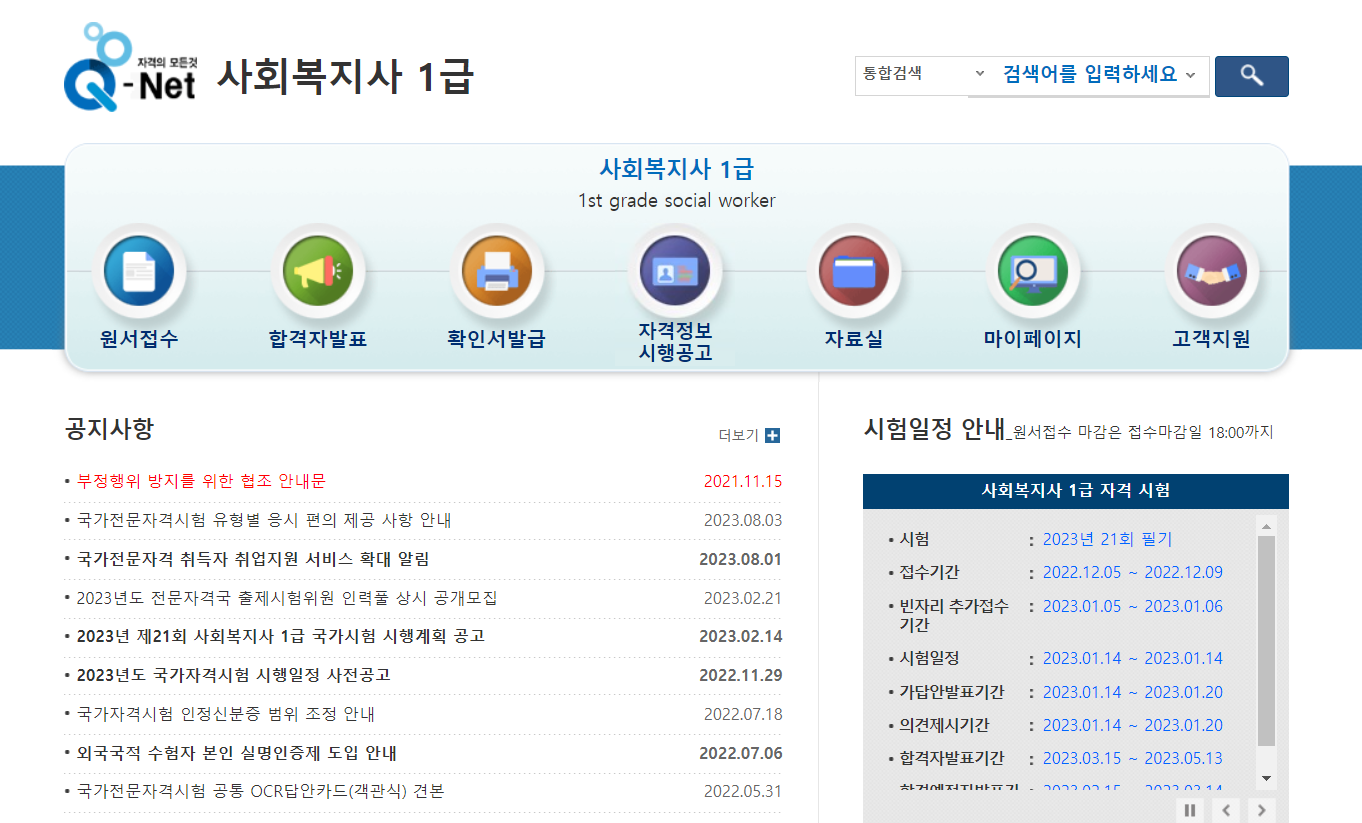Select the 합격자발표 menu label
Screen dimensions: 1362x823
tap(318, 339)
